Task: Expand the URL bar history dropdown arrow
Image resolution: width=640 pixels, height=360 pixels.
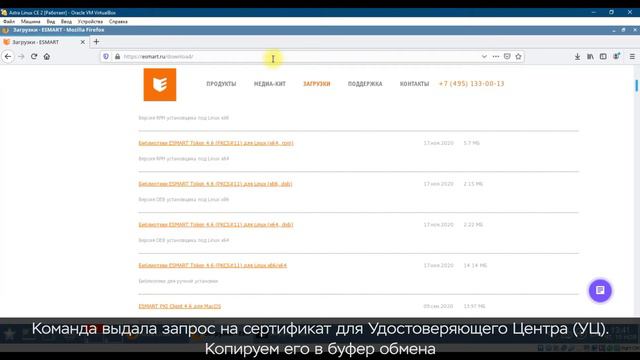Action: (484, 57)
